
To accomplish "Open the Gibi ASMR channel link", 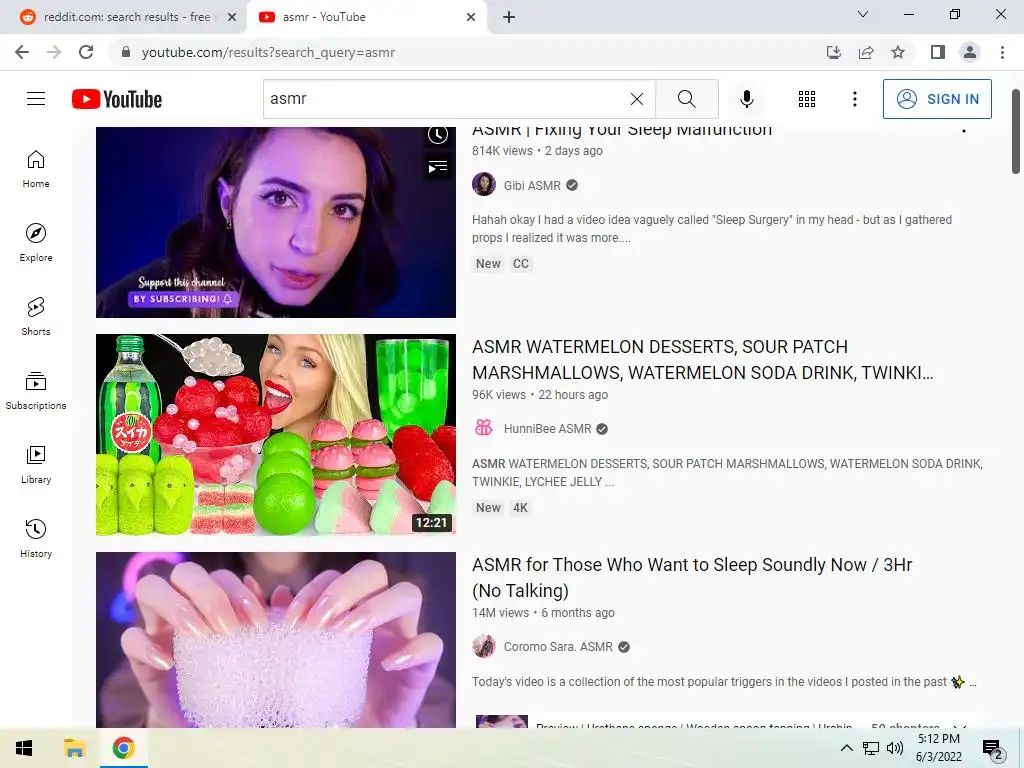I will pyautogui.click(x=532, y=185).
